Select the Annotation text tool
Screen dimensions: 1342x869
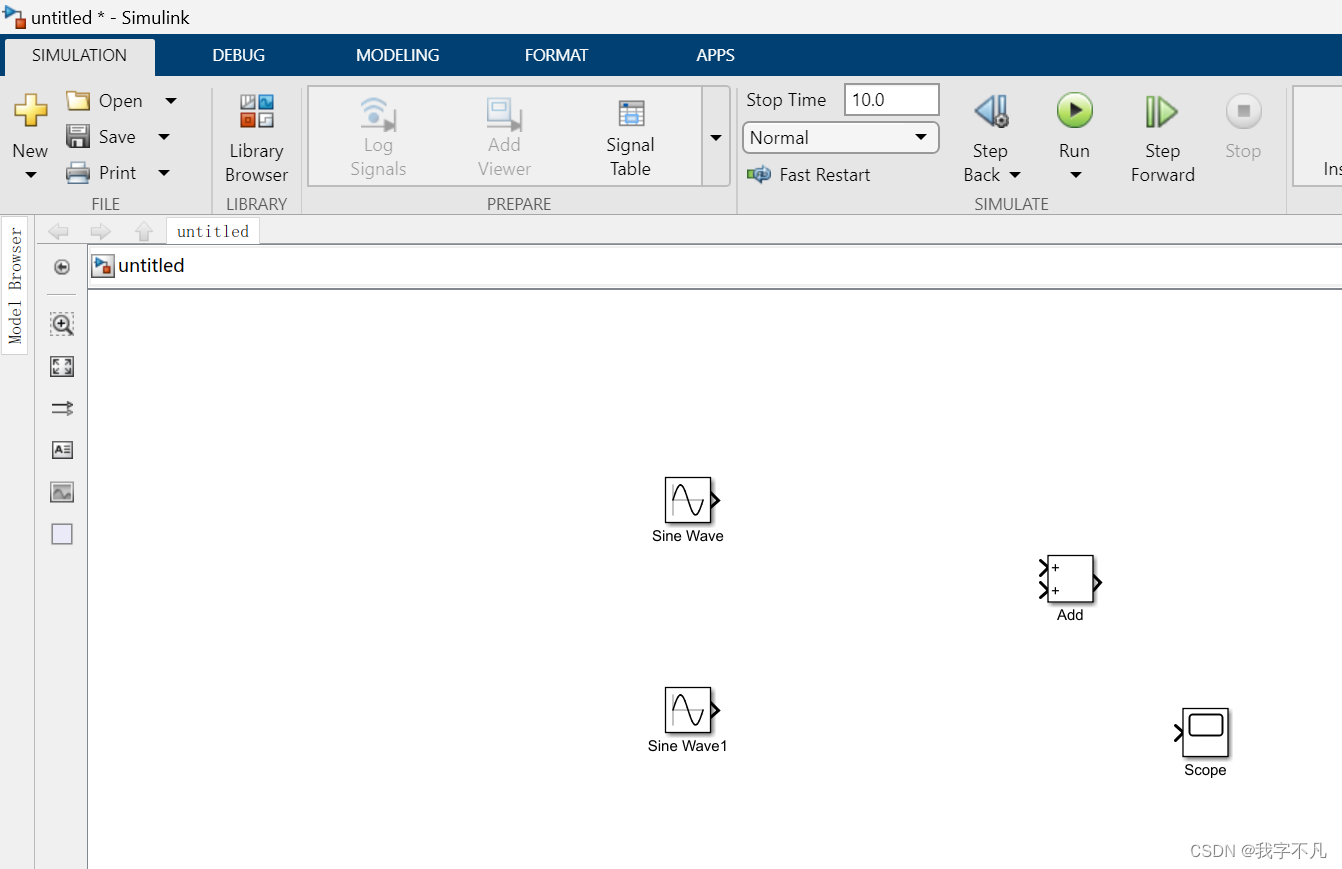pos(62,450)
